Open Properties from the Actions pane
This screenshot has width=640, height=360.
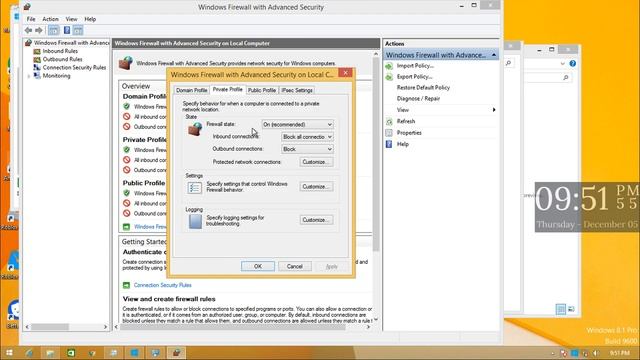[x=409, y=133]
